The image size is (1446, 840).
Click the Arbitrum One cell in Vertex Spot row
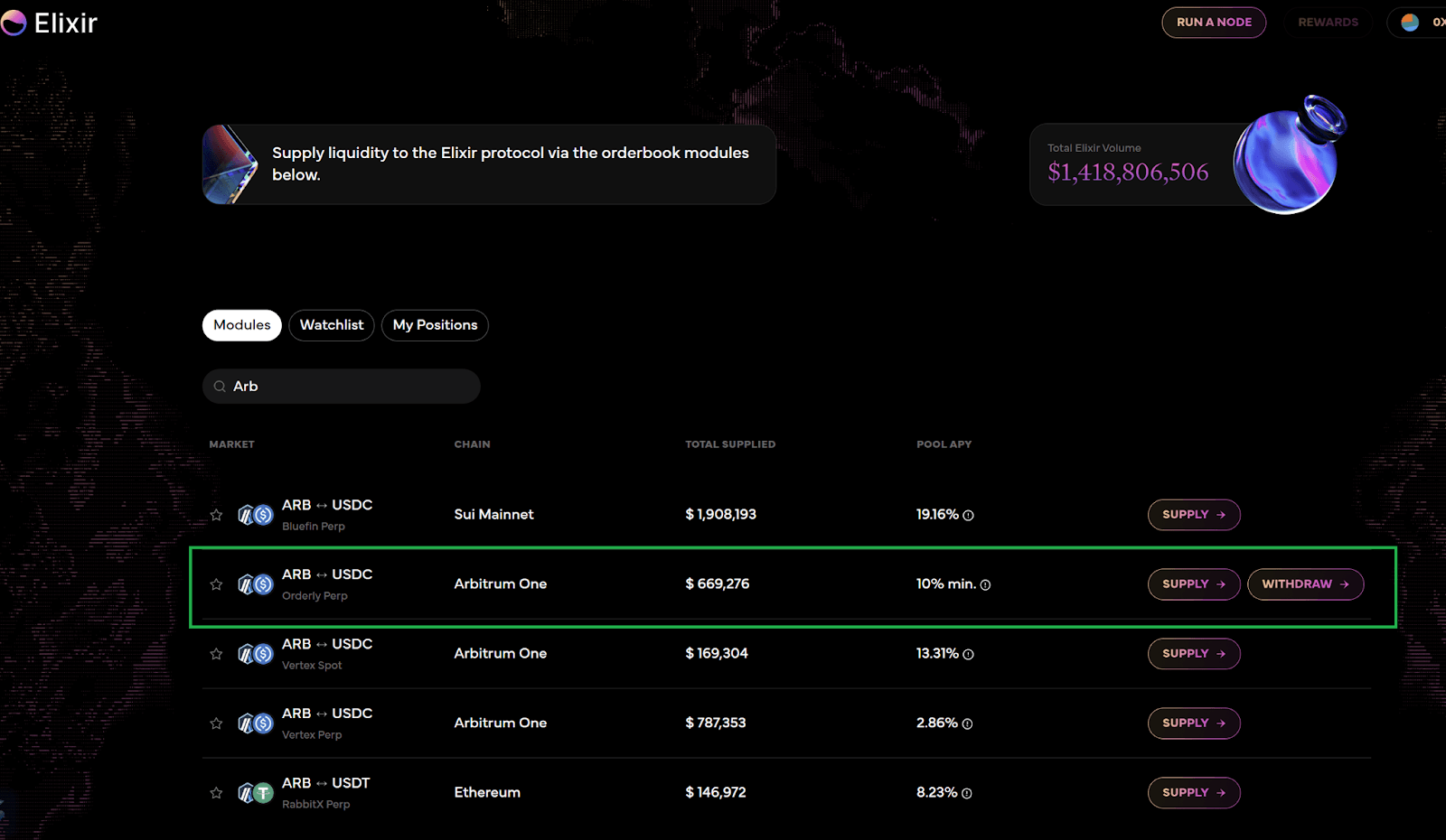coord(501,654)
